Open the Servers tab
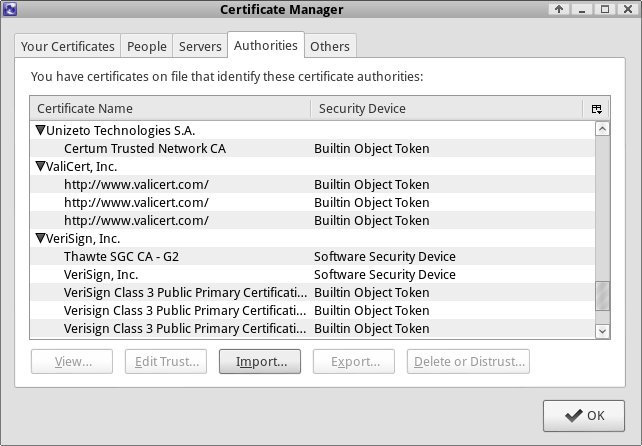 tap(200, 46)
